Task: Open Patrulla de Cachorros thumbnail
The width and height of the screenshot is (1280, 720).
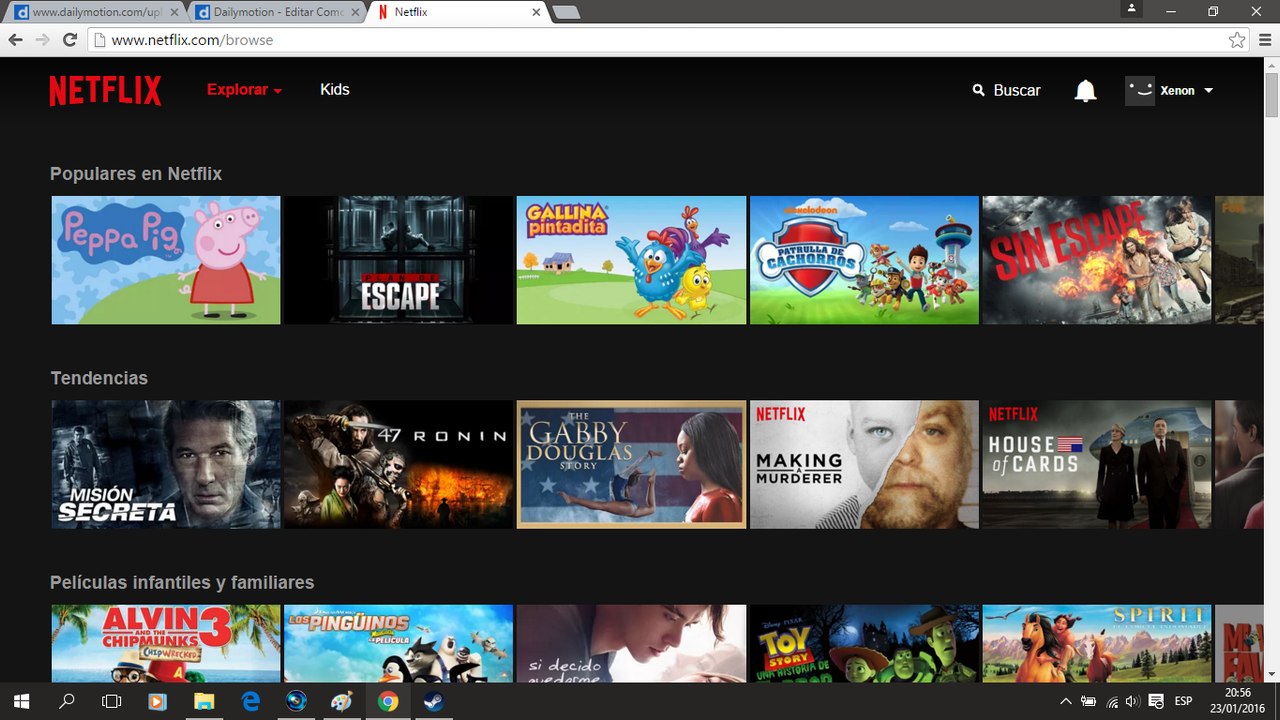Action: (865, 260)
